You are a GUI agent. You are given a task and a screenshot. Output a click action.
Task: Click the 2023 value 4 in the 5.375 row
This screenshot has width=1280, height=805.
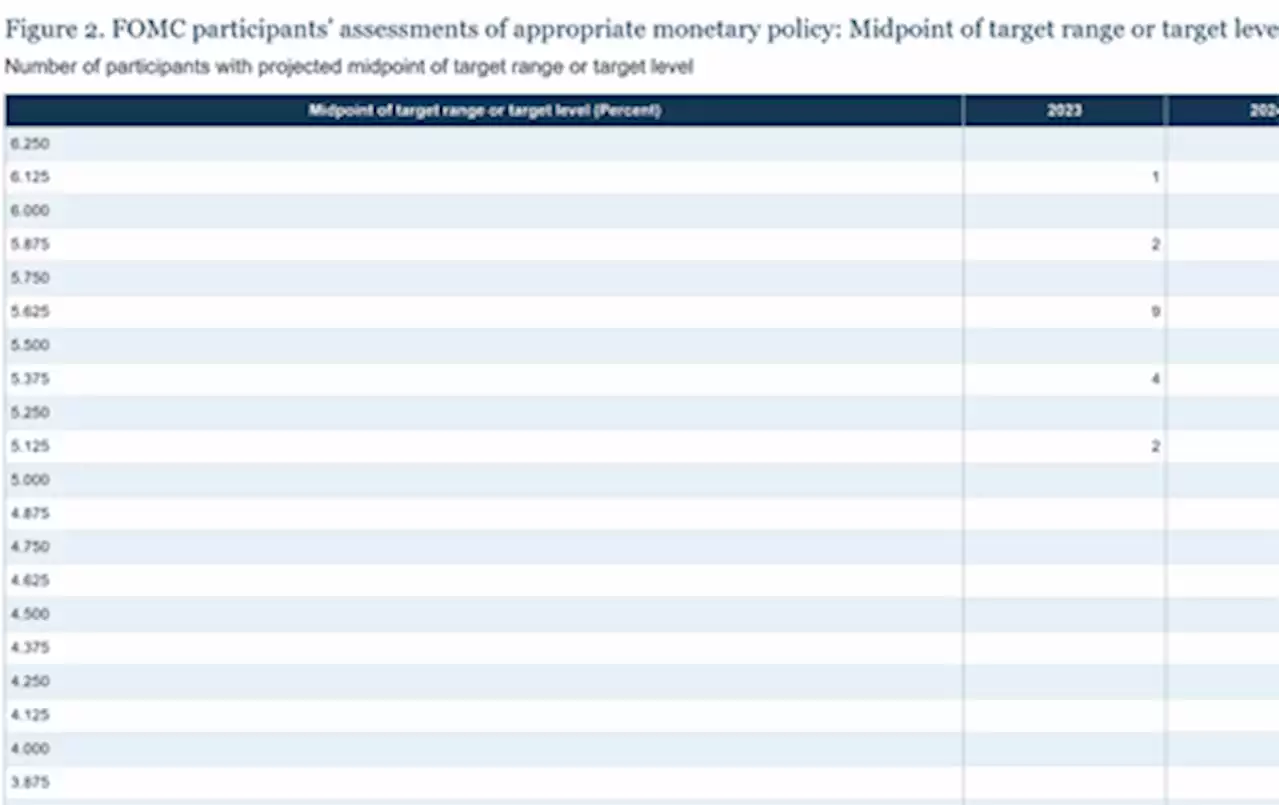[x=1155, y=379]
